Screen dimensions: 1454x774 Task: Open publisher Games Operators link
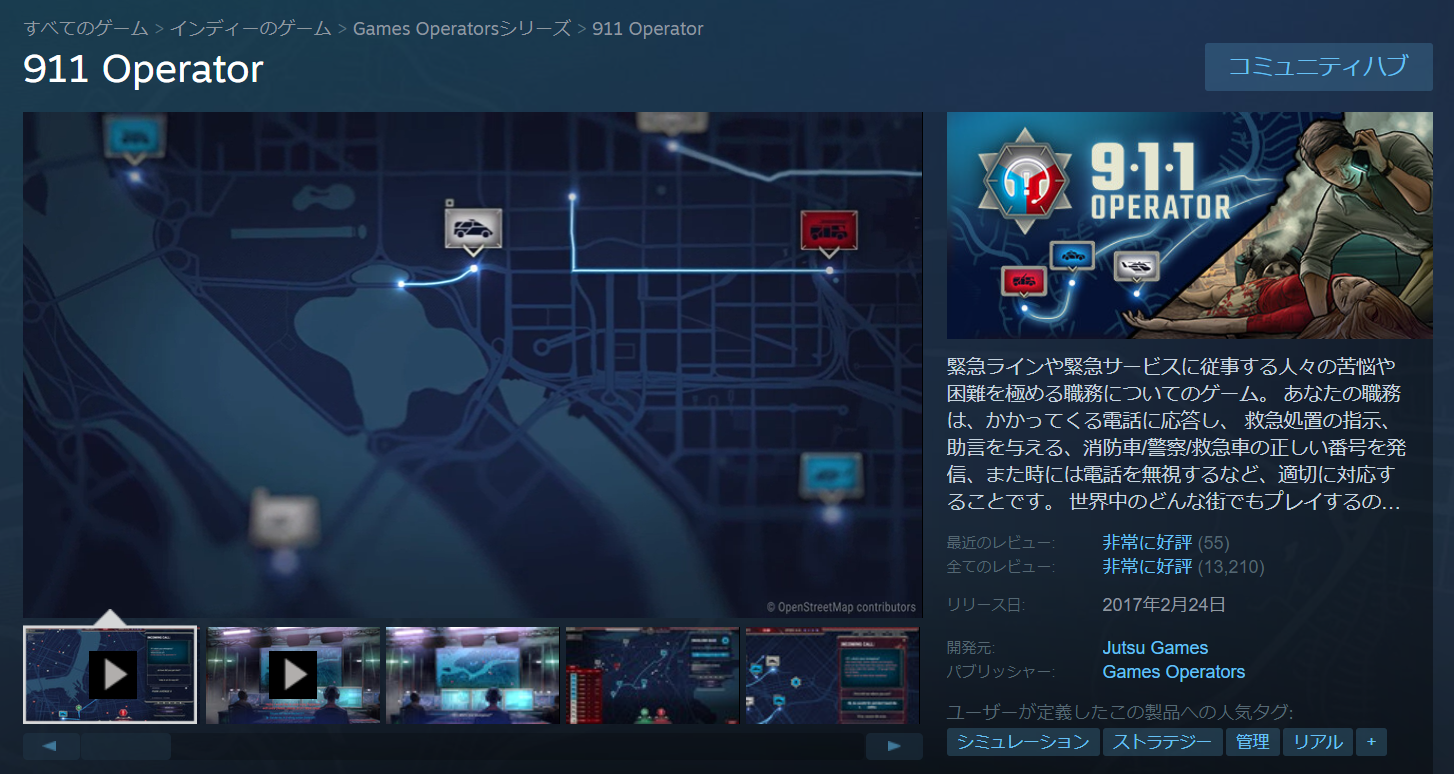pyautogui.click(x=1173, y=672)
